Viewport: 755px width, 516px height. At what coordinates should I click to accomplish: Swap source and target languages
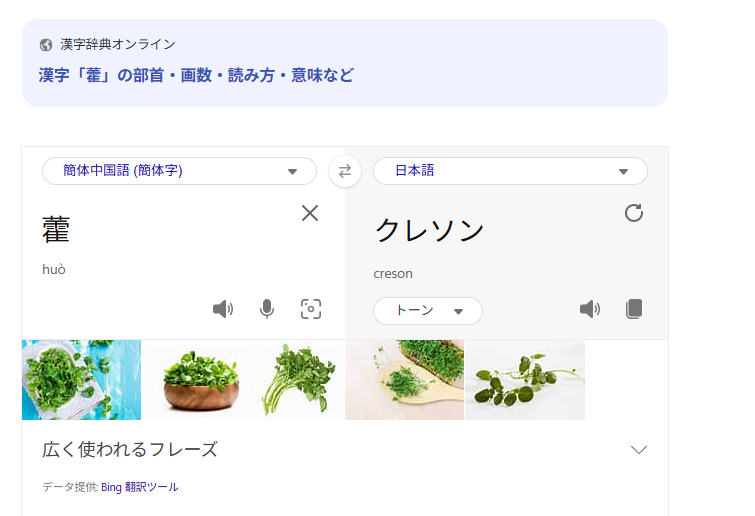pos(344,171)
